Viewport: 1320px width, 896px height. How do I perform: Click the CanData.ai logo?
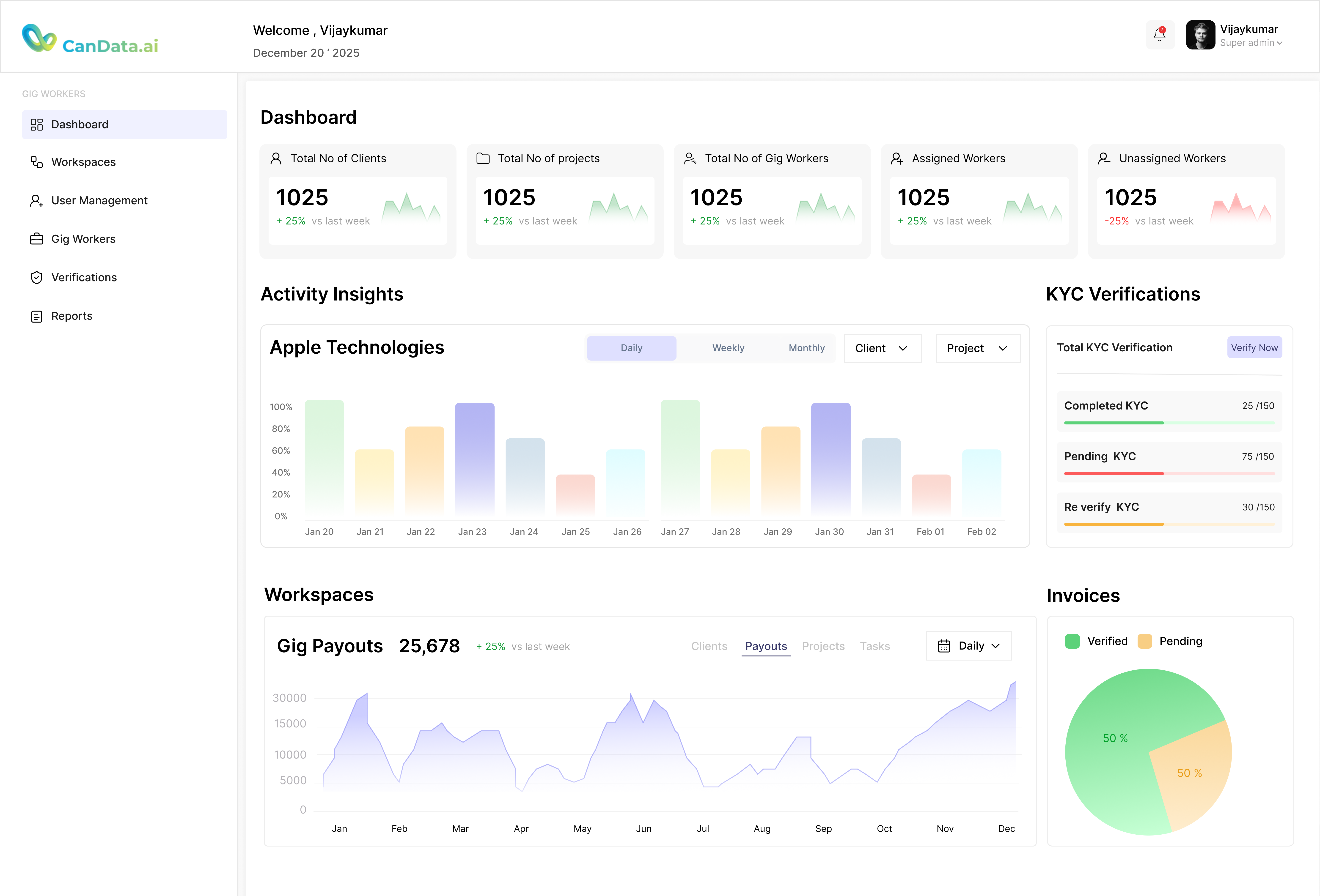[x=90, y=39]
